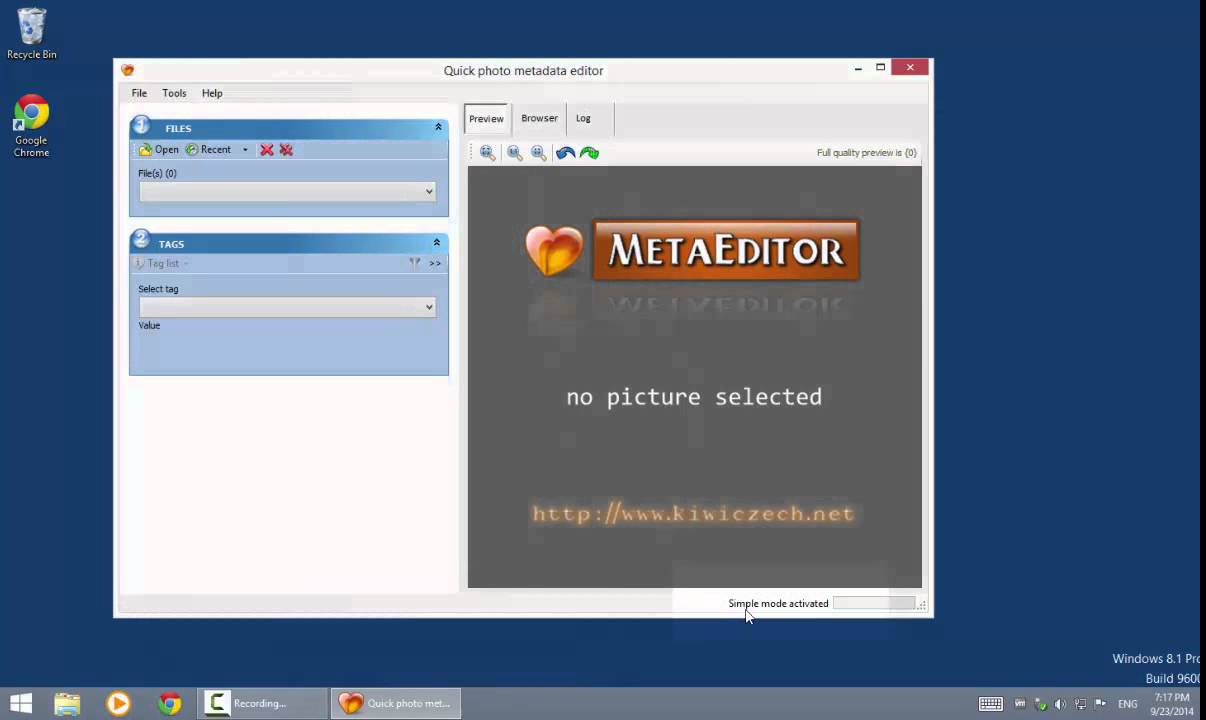This screenshot has width=1206, height=720.
Task: Select the Google Chrome desktop shortcut
Action: [x=31, y=126]
